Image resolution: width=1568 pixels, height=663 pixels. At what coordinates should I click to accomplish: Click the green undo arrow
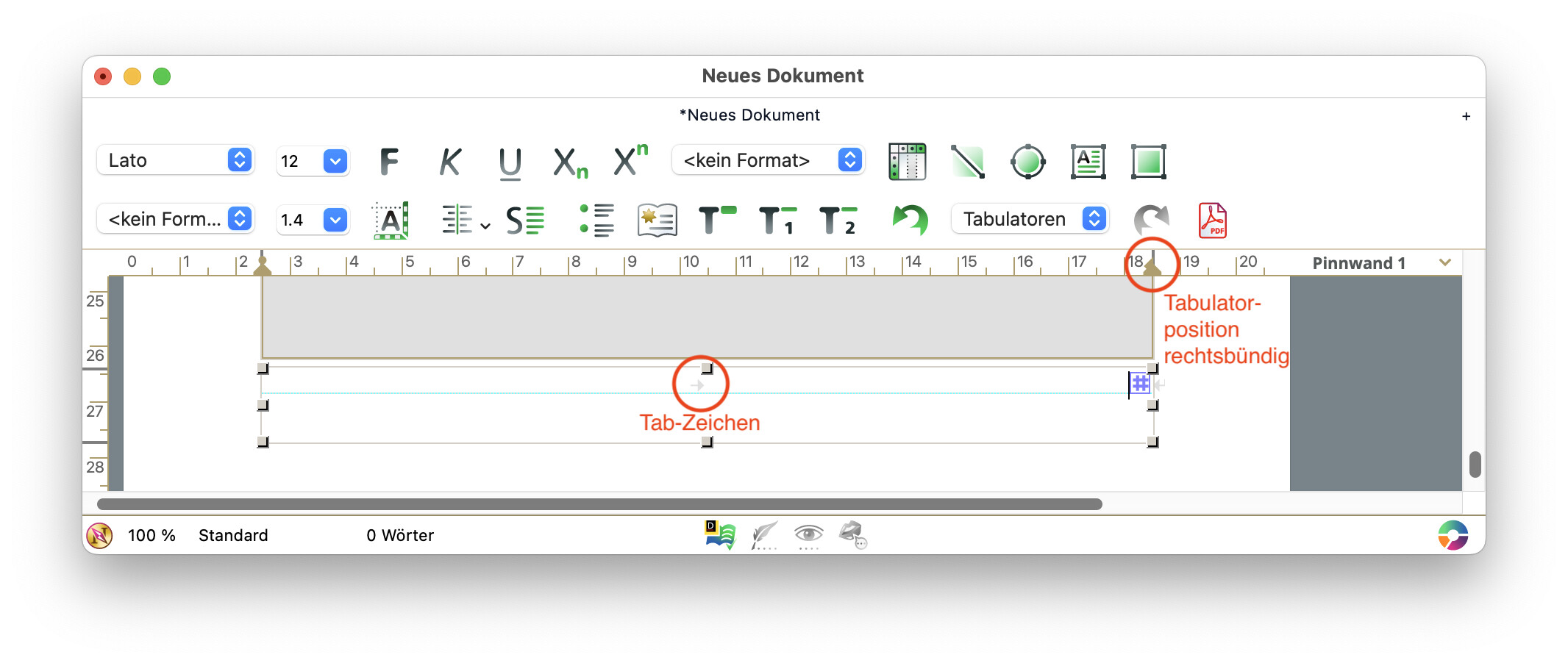[x=910, y=220]
